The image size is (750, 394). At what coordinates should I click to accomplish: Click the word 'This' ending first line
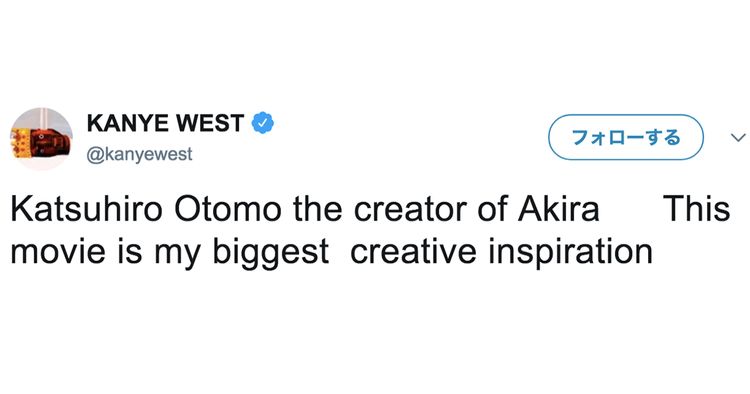pos(697,209)
